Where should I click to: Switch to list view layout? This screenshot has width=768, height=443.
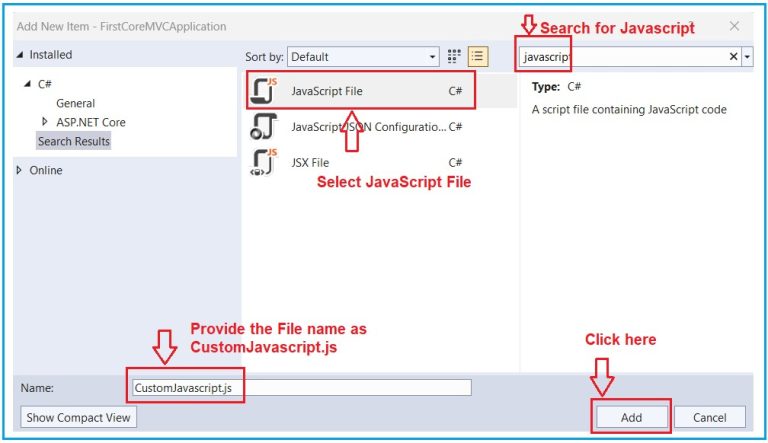478,57
